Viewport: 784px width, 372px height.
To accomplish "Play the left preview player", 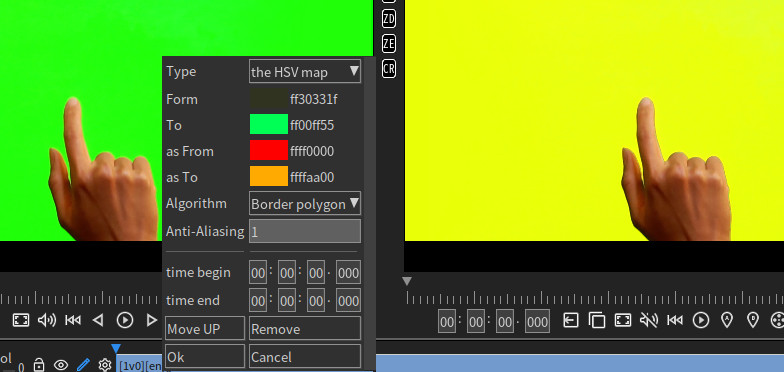I will coord(125,320).
